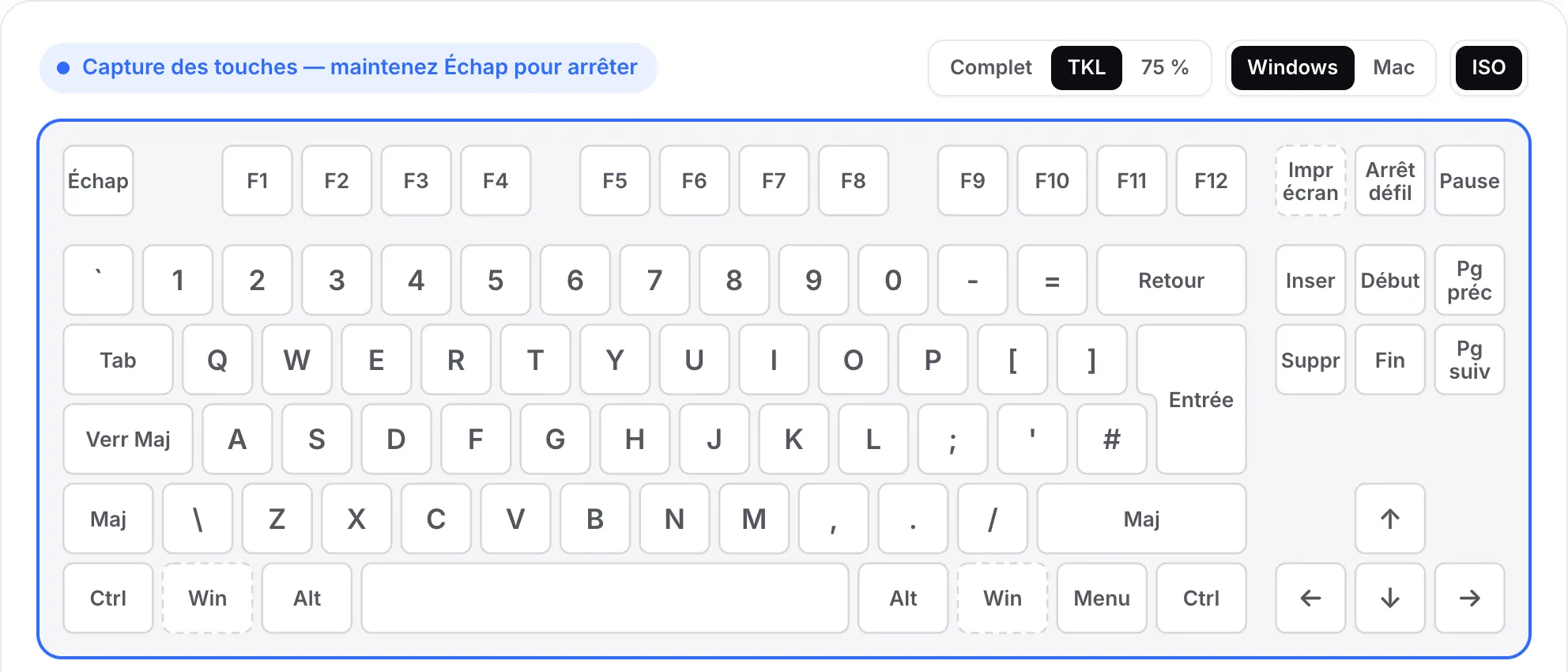Click the space bar key

coord(605,598)
